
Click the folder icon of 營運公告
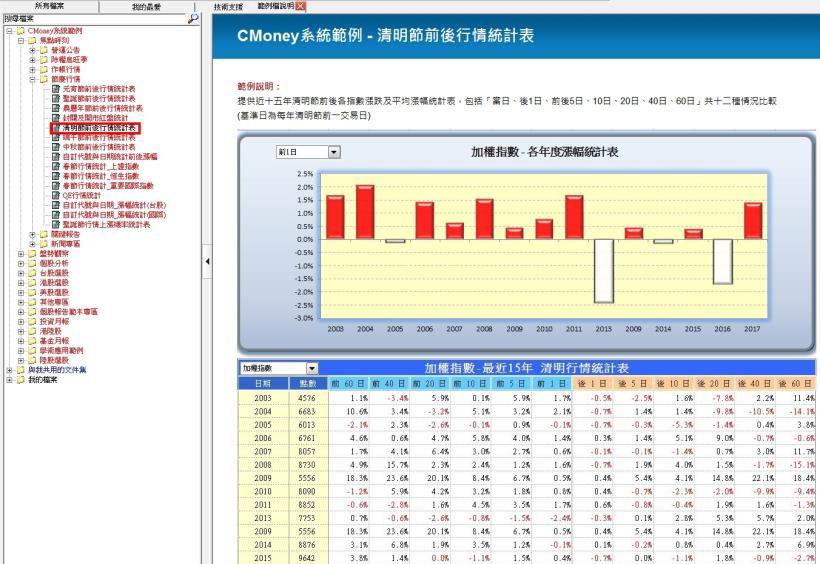pos(44,50)
